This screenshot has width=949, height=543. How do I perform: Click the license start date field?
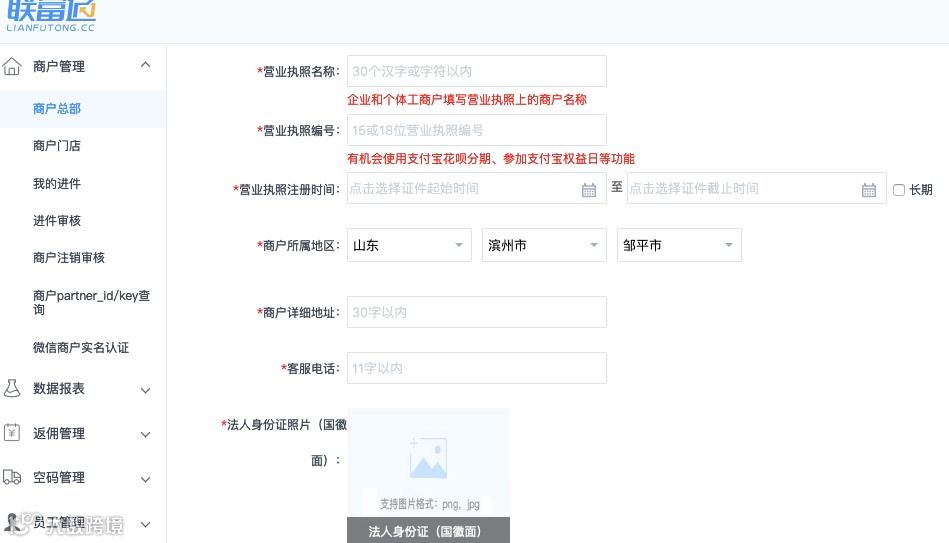click(x=476, y=188)
